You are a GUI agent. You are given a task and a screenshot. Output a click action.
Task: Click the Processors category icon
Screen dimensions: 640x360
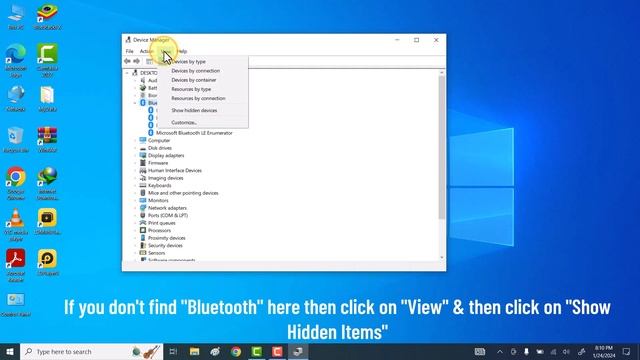[142, 230]
